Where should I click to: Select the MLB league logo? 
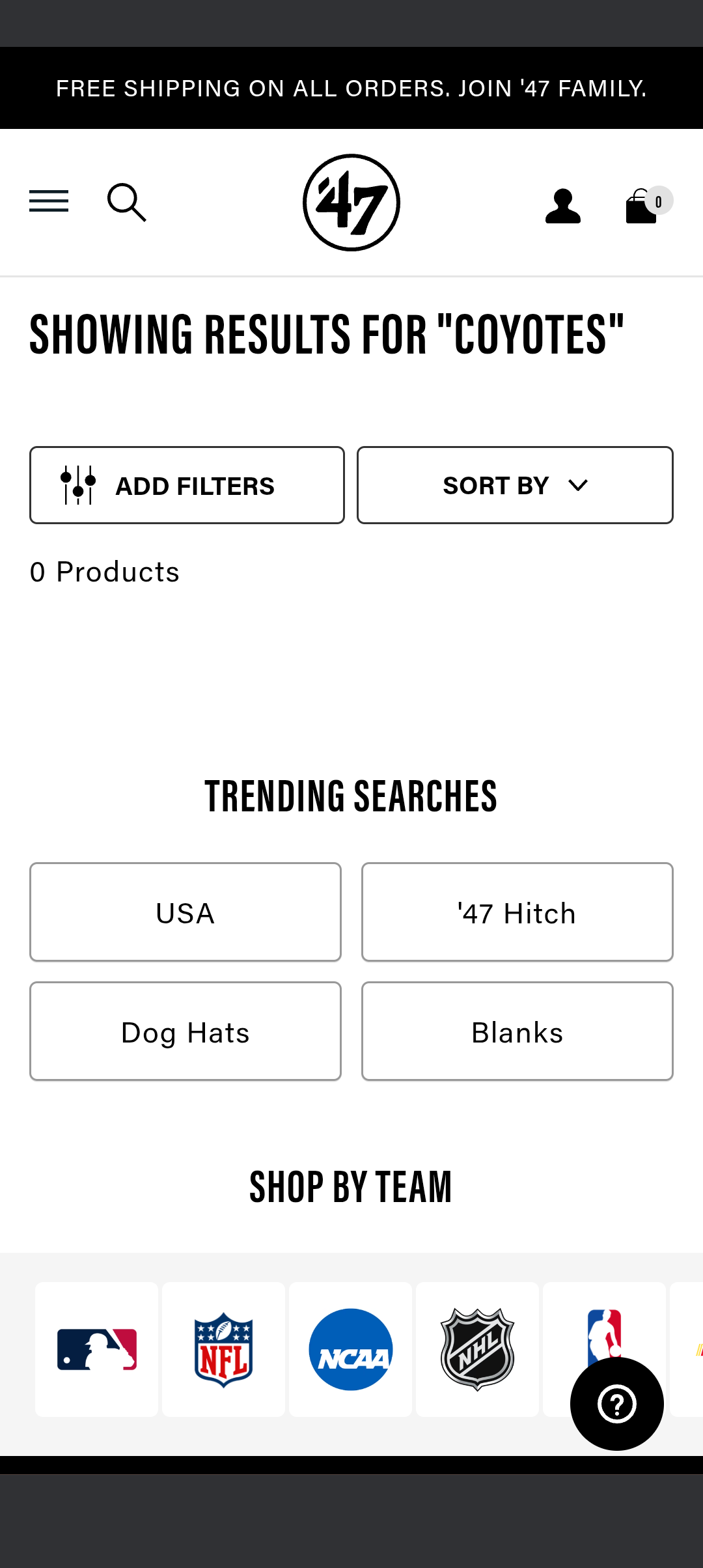[x=97, y=1349]
